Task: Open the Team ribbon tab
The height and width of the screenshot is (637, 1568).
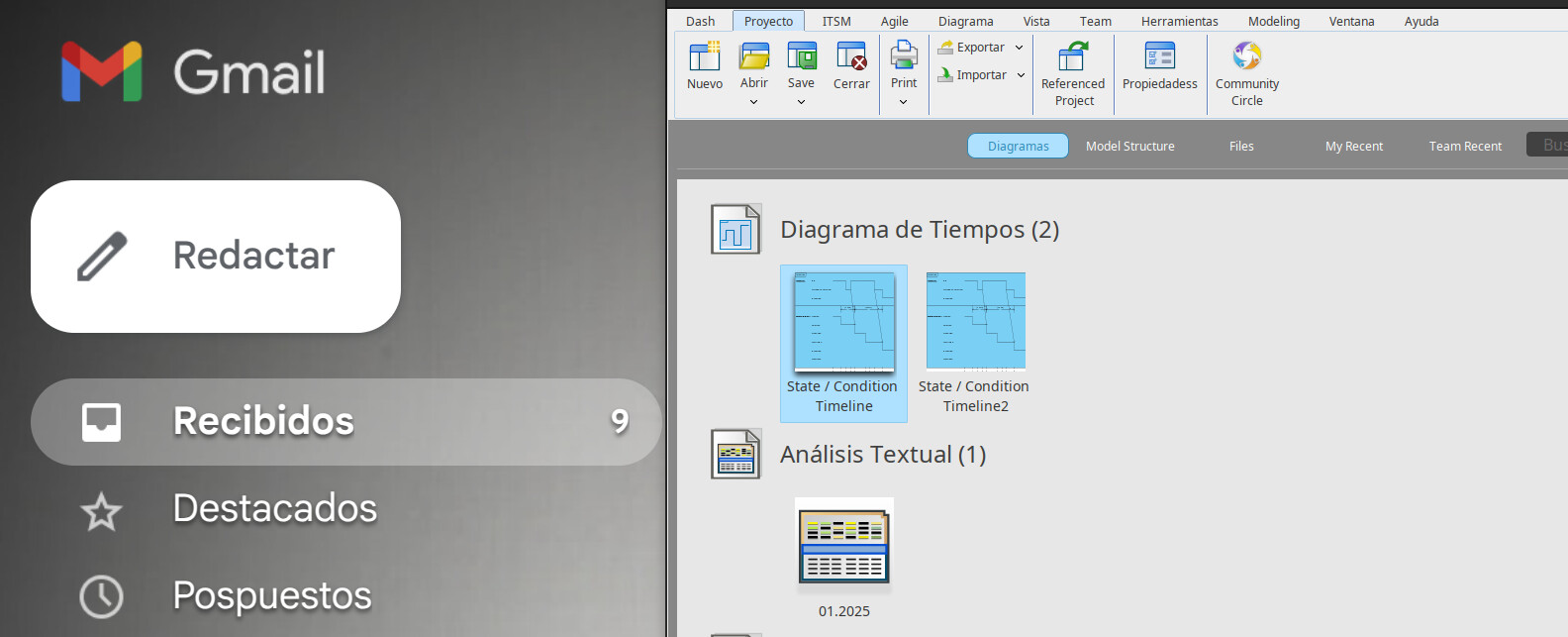Action: pos(1096,21)
